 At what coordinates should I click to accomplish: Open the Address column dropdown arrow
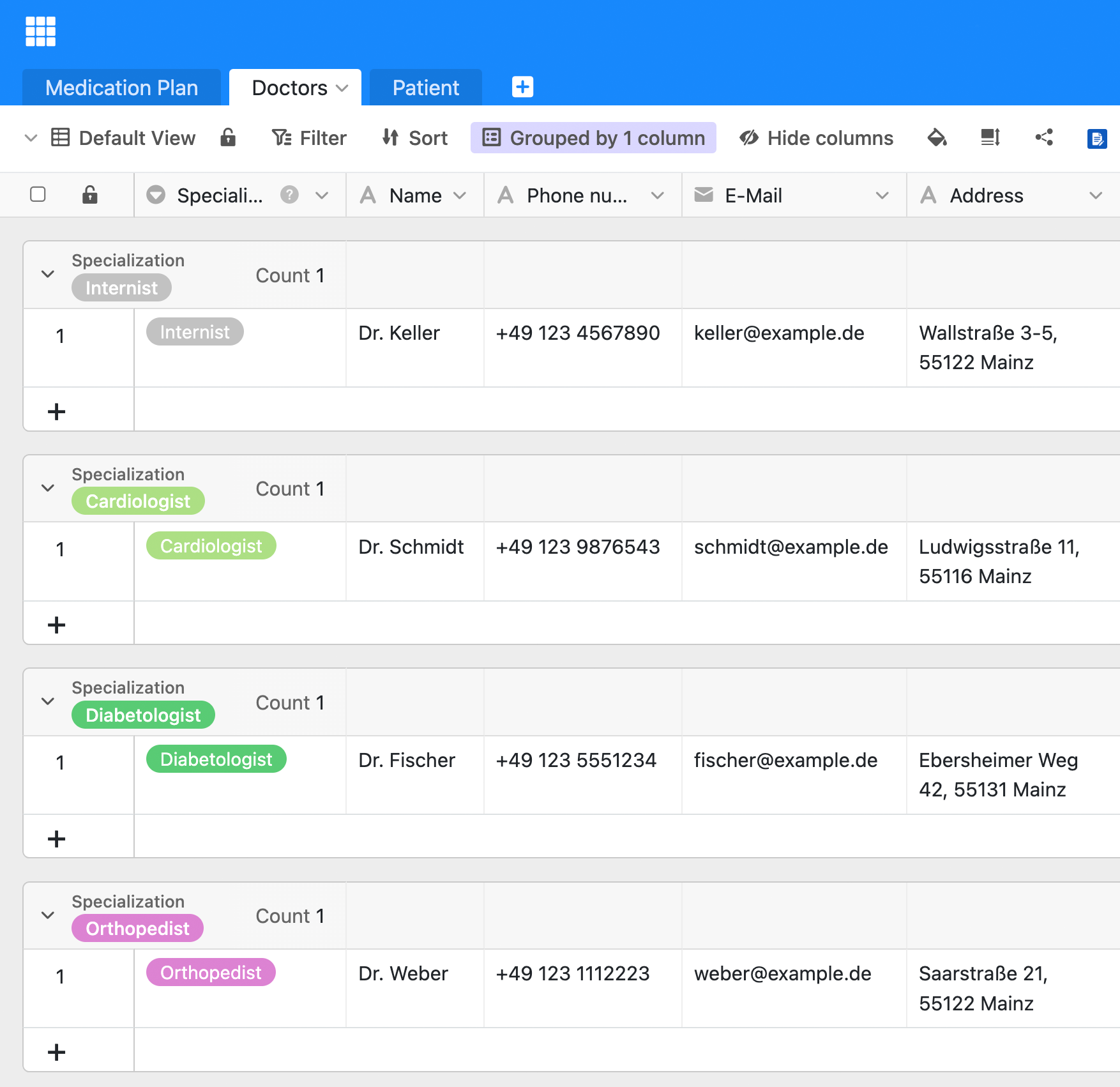(1096, 195)
